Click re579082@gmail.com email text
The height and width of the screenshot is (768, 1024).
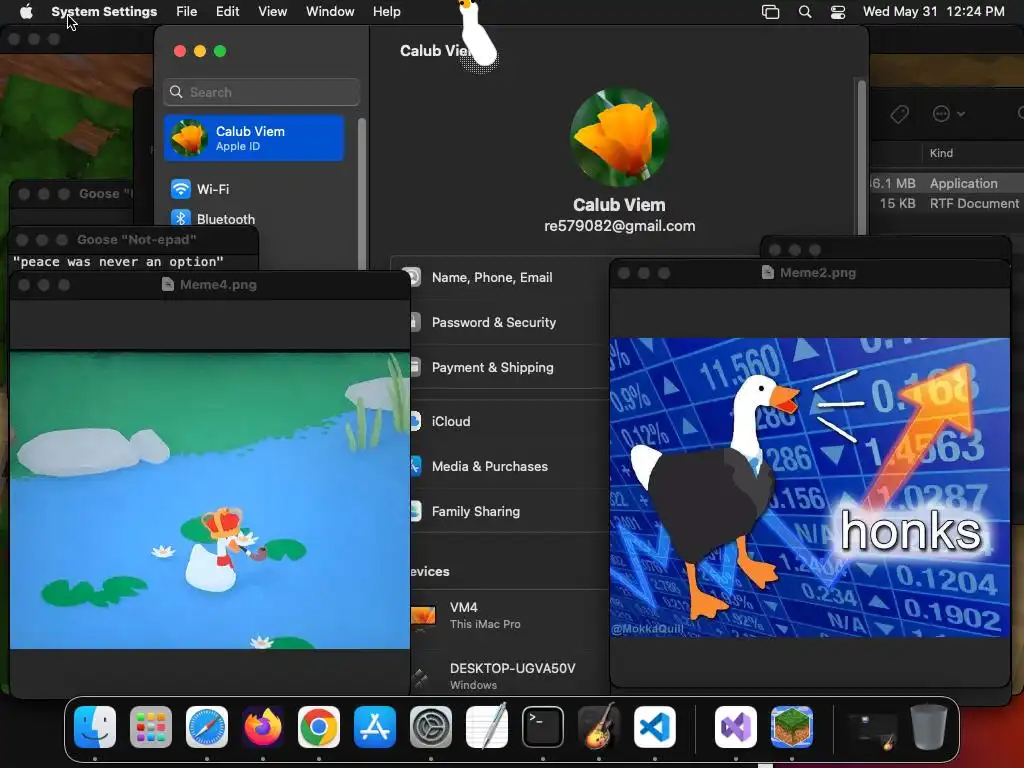click(619, 226)
